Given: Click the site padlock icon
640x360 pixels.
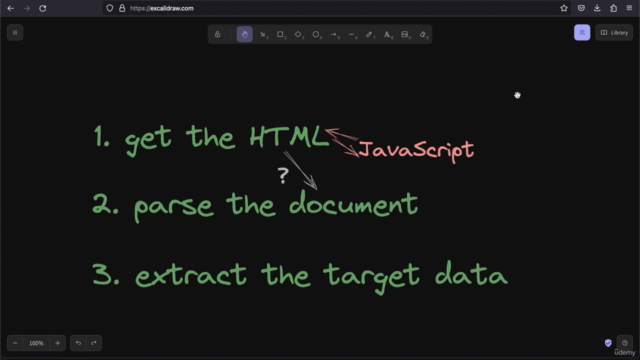Looking at the screenshot, I should click(x=122, y=8).
